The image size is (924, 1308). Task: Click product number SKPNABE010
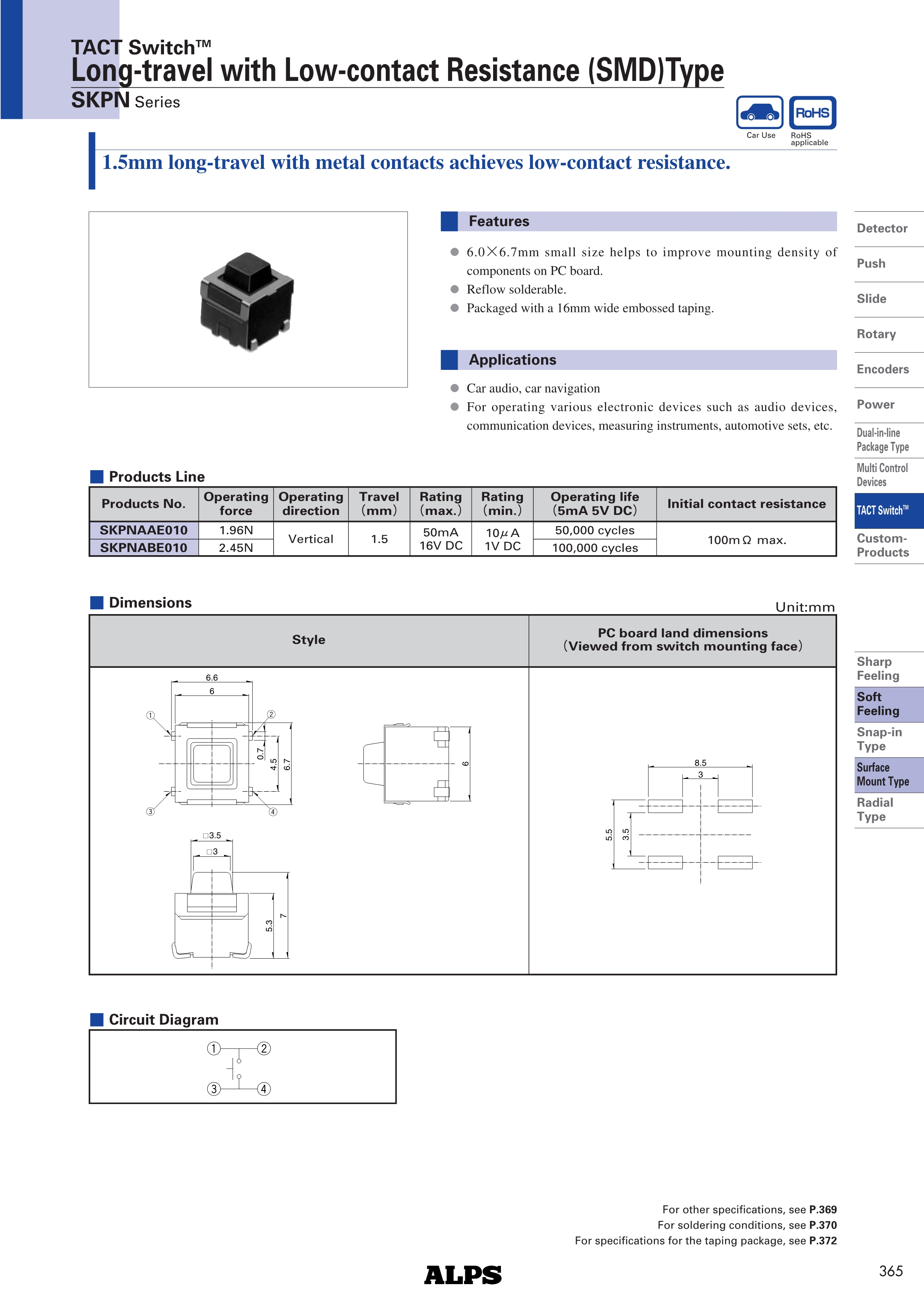(x=144, y=548)
